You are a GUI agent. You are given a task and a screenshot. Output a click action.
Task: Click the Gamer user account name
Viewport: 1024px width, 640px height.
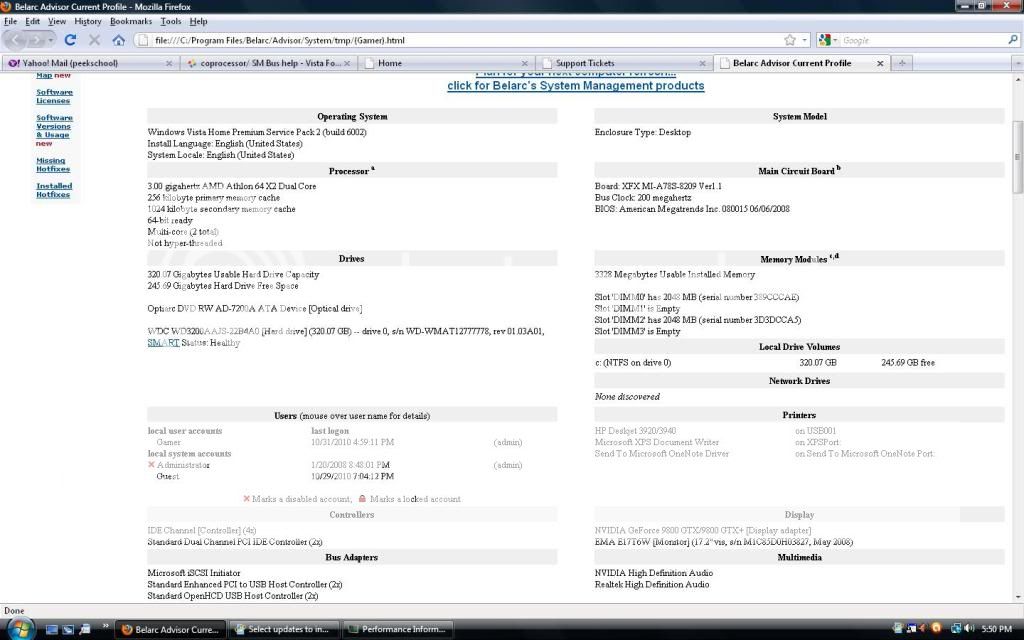168,442
